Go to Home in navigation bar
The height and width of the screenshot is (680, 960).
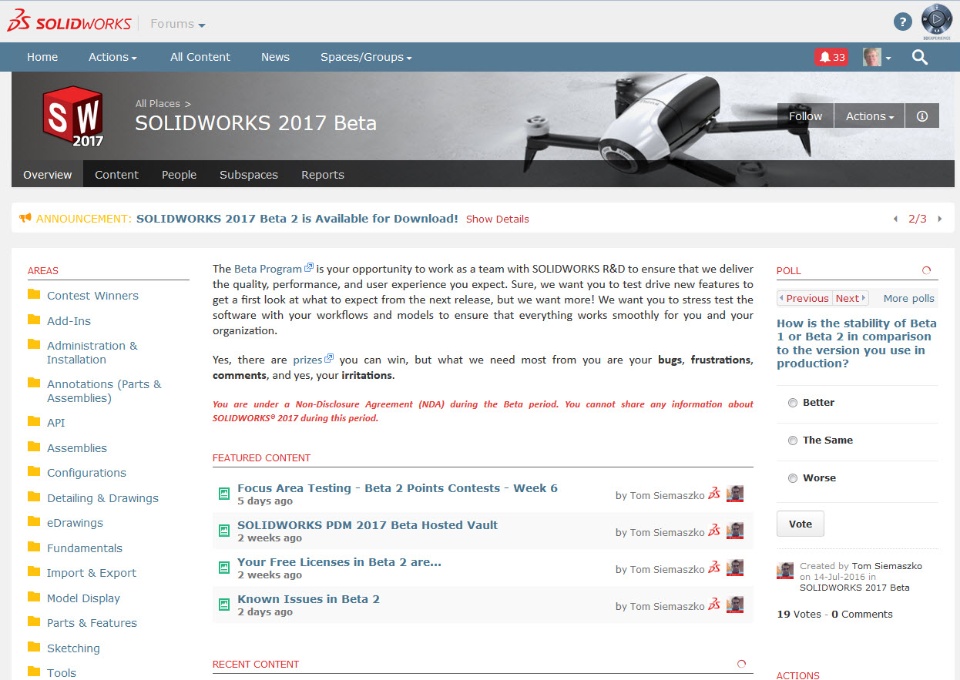pos(42,57)
